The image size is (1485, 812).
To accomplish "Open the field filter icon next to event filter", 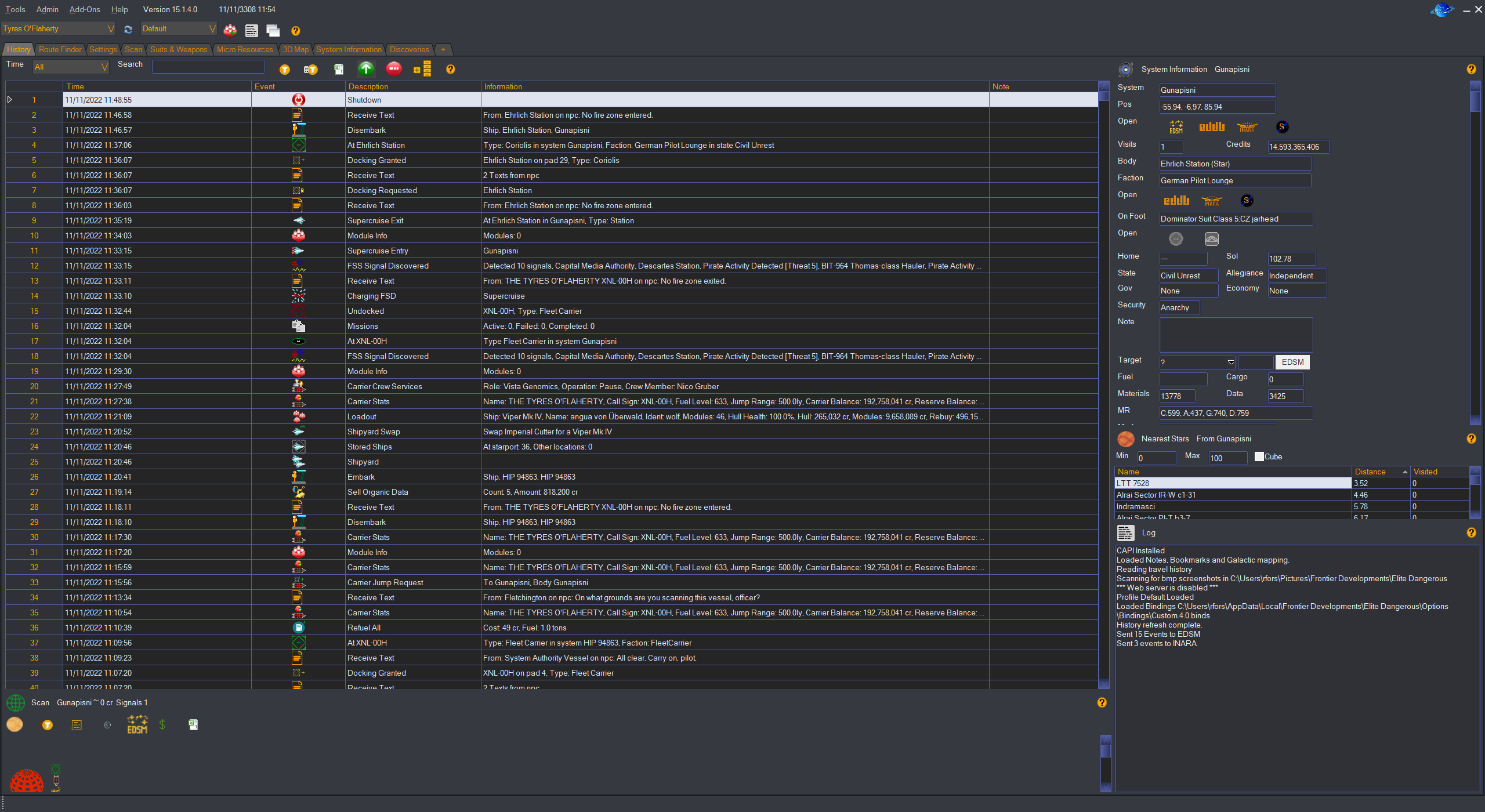I will click(310, 70).
